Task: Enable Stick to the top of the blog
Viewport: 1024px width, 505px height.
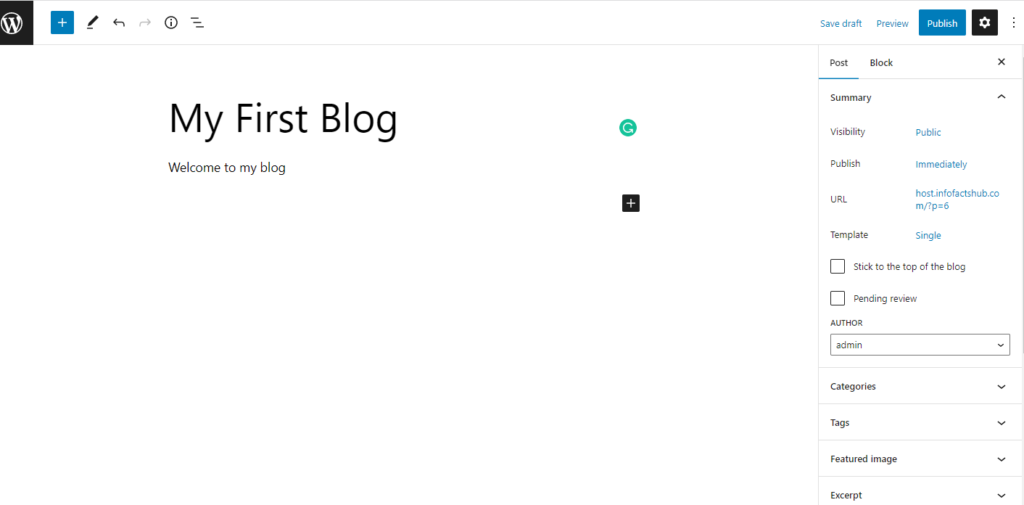Action: 838,267
